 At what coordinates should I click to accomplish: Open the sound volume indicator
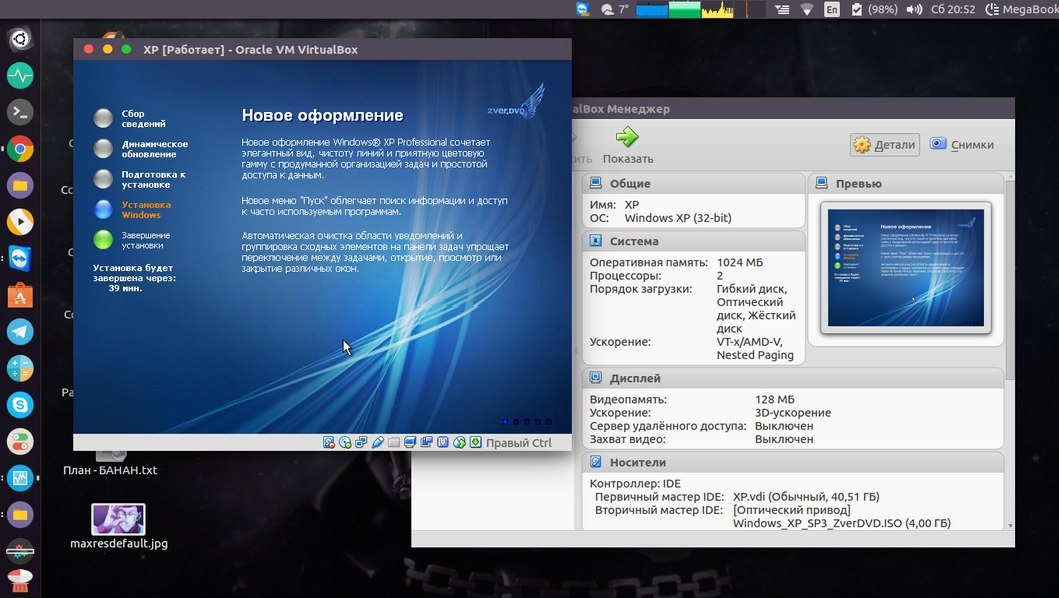(914, 9)
